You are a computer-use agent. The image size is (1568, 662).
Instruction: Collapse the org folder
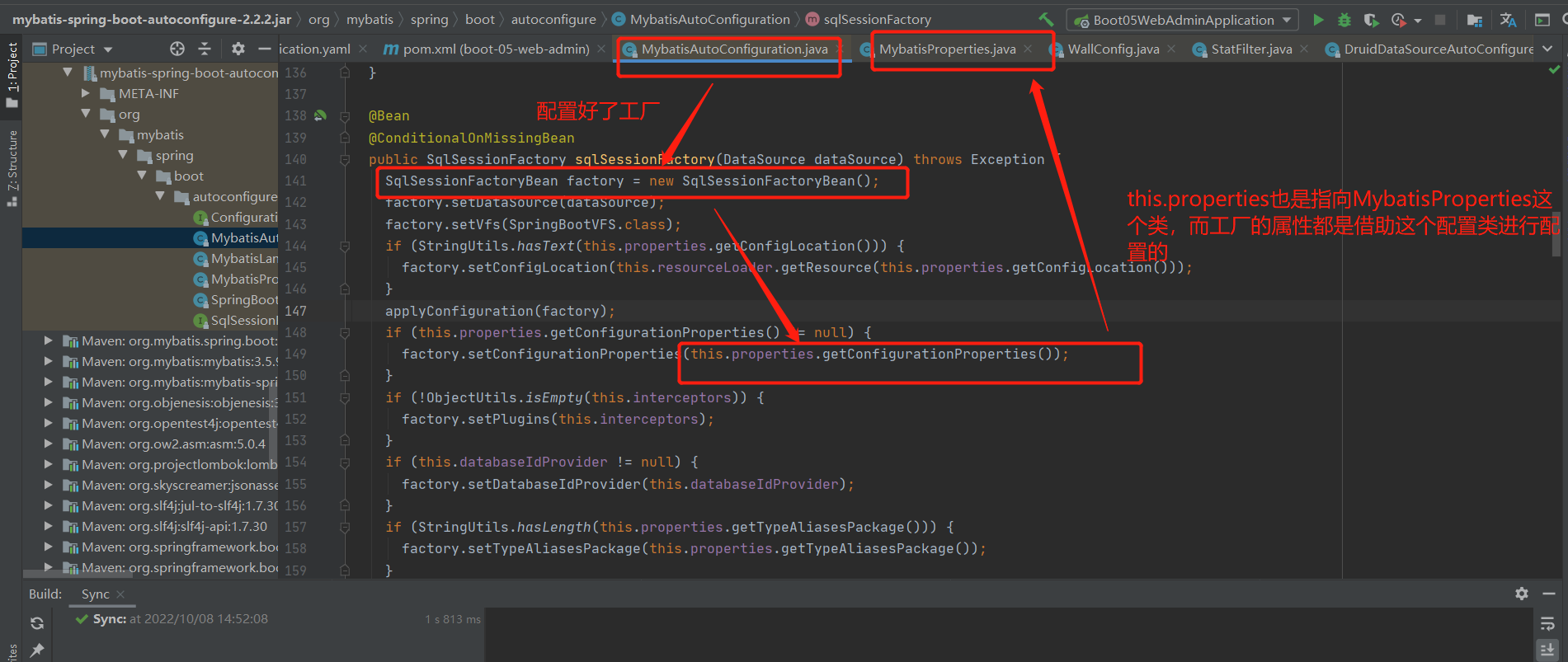[86, 114]
